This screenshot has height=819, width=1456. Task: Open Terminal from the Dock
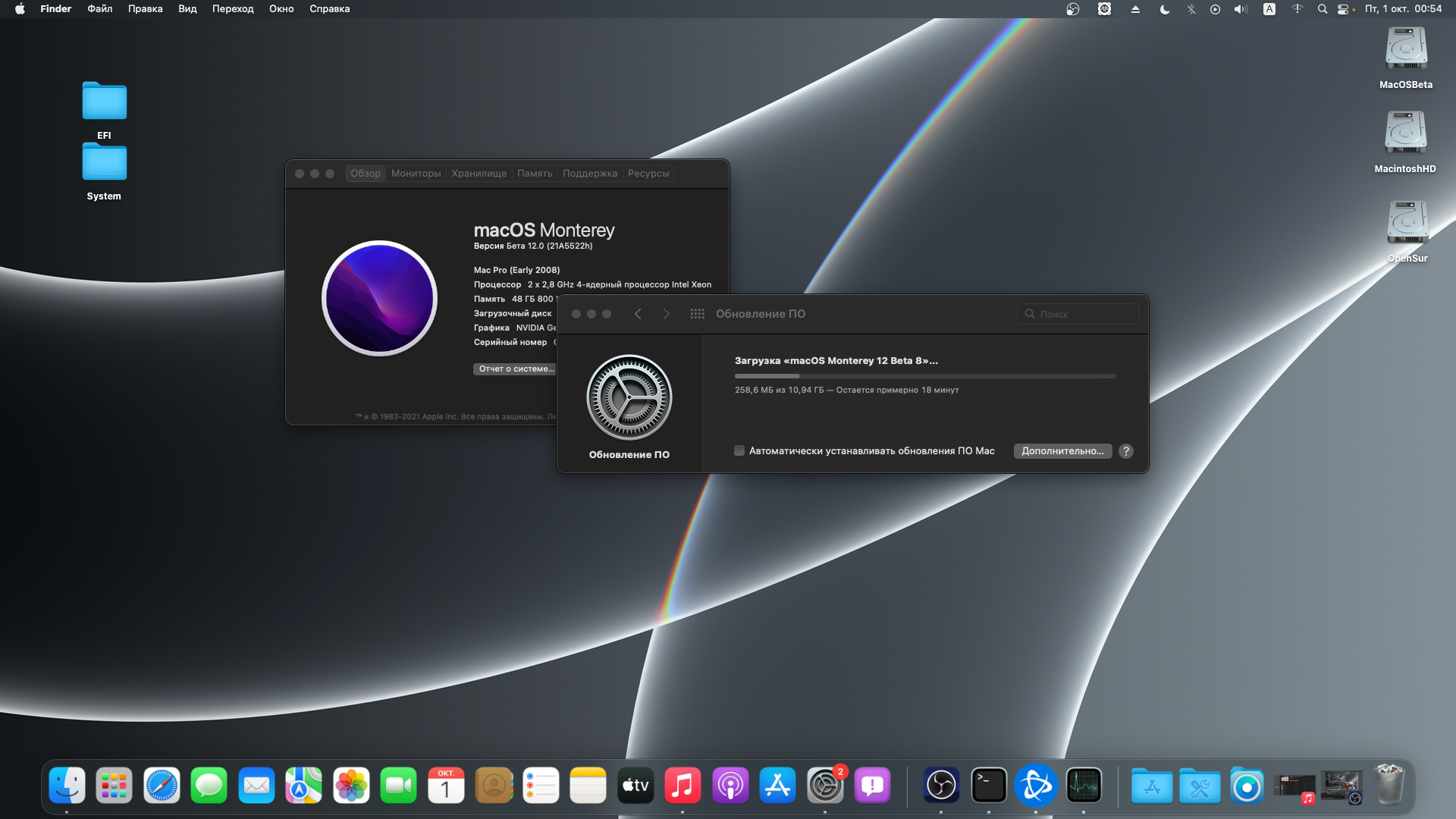(x=989, y=786)
